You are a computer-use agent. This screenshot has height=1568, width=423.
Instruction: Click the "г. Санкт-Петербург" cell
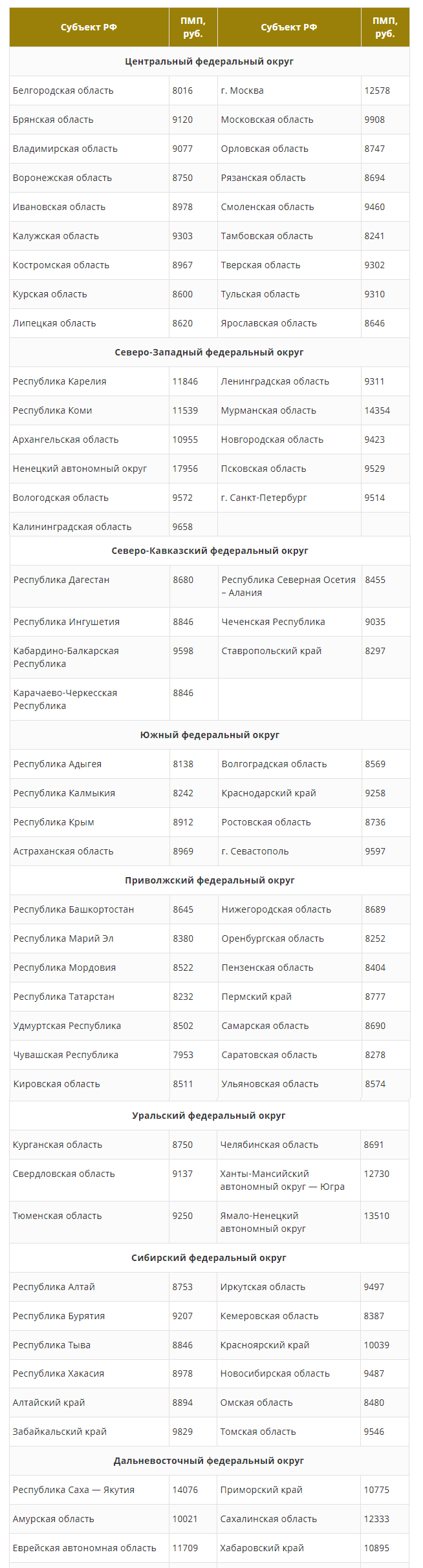pyautogui.click(x=289, y=498)
